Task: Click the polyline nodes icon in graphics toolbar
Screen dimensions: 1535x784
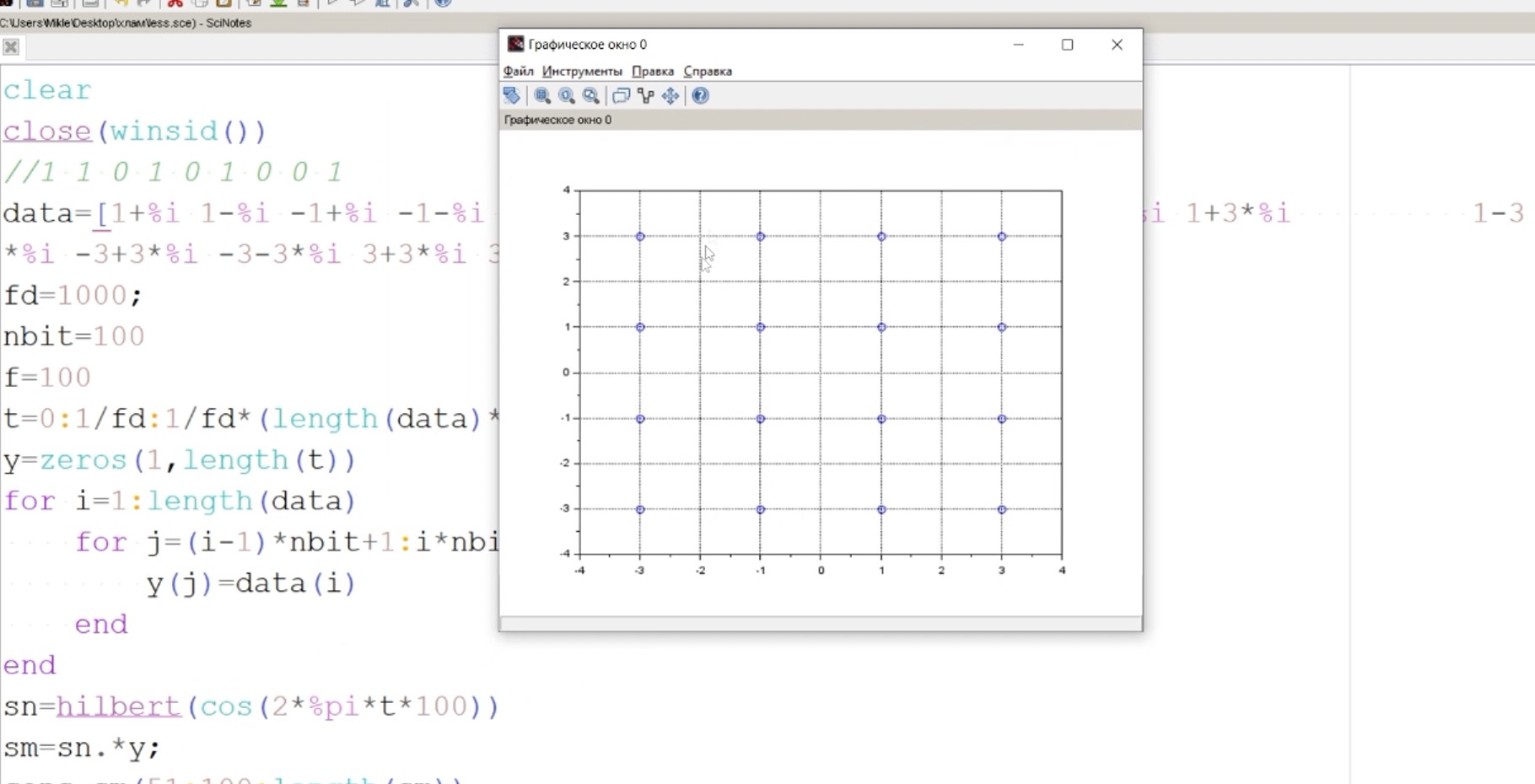Action: click(646, 96)
